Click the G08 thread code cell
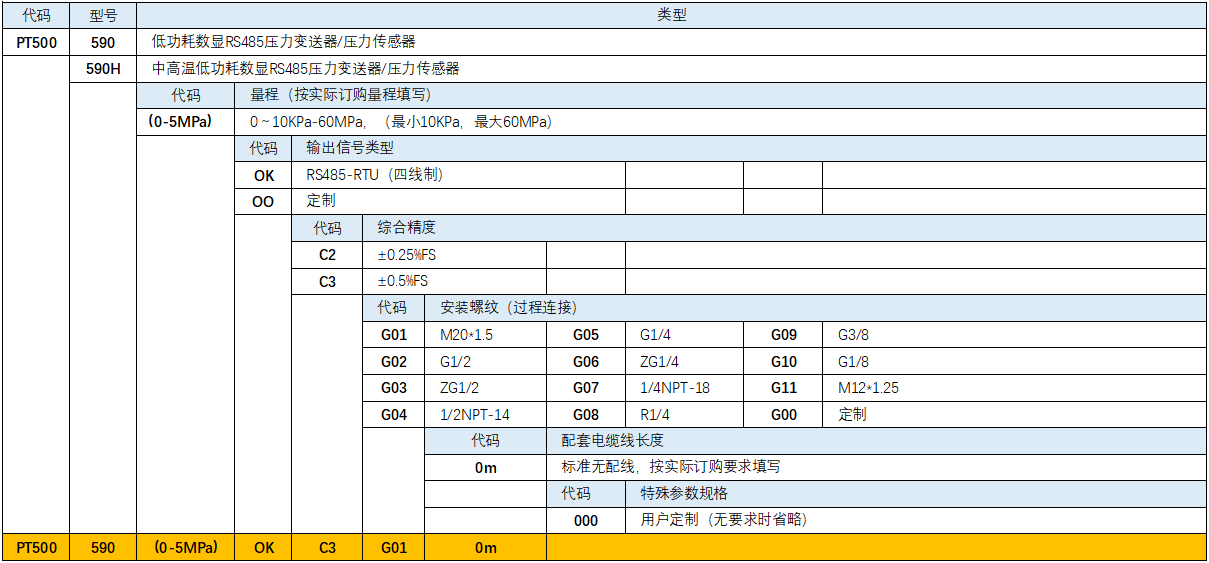1209x563 pixels. [586, 415]
